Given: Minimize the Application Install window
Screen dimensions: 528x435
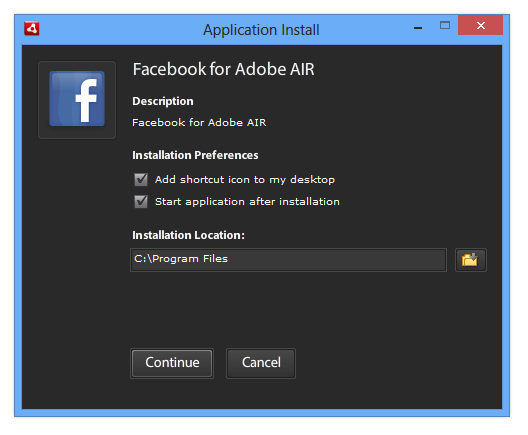Looking at the screenshot, I should (418, 26).
